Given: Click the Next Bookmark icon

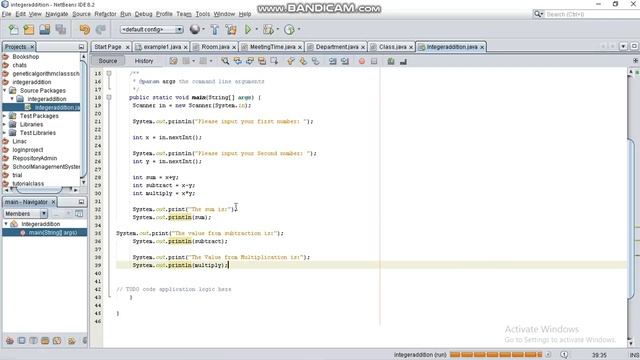Looking at the screenshot, I should (x=303, y=61).
